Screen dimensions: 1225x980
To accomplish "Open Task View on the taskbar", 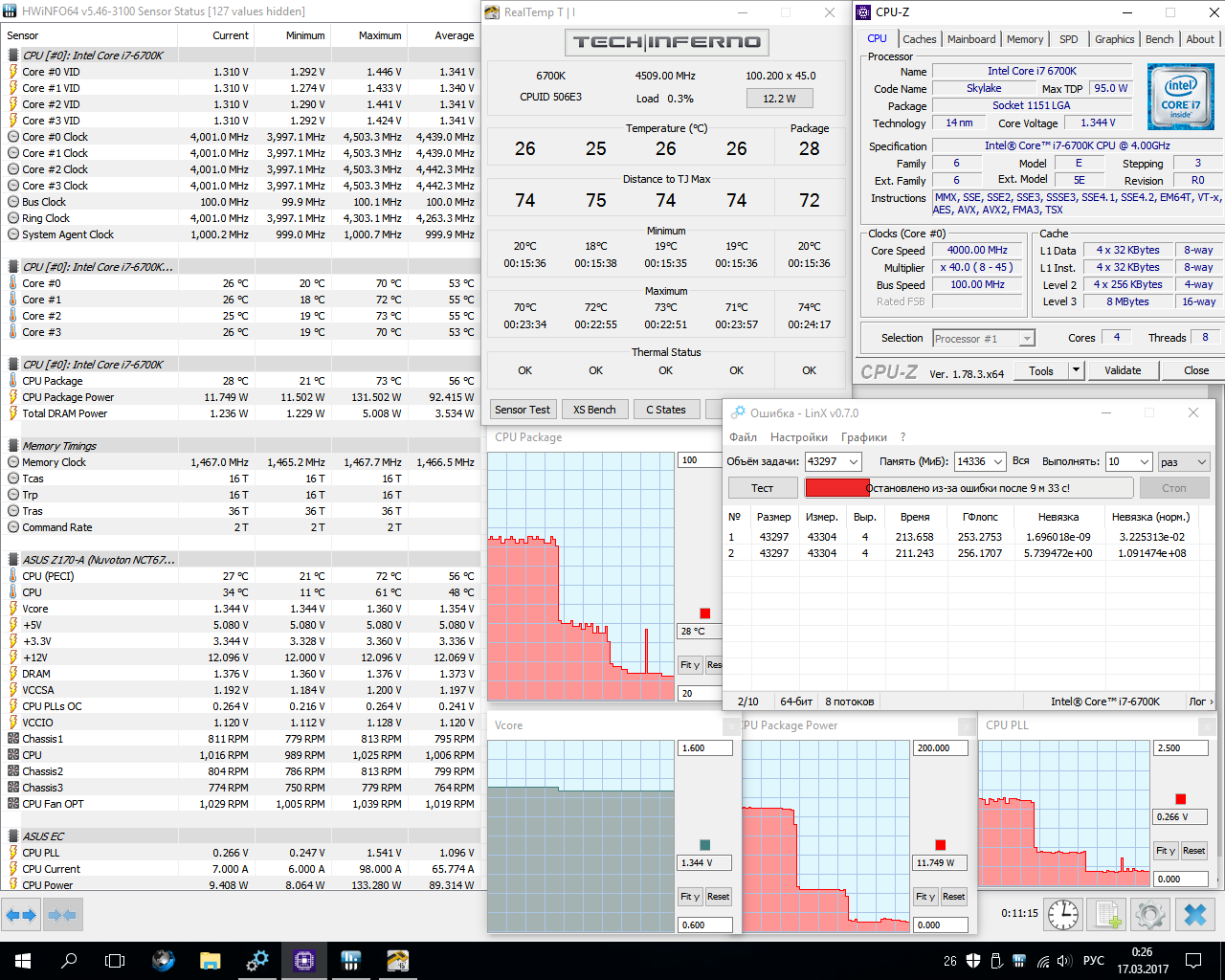I will [115, 961].
